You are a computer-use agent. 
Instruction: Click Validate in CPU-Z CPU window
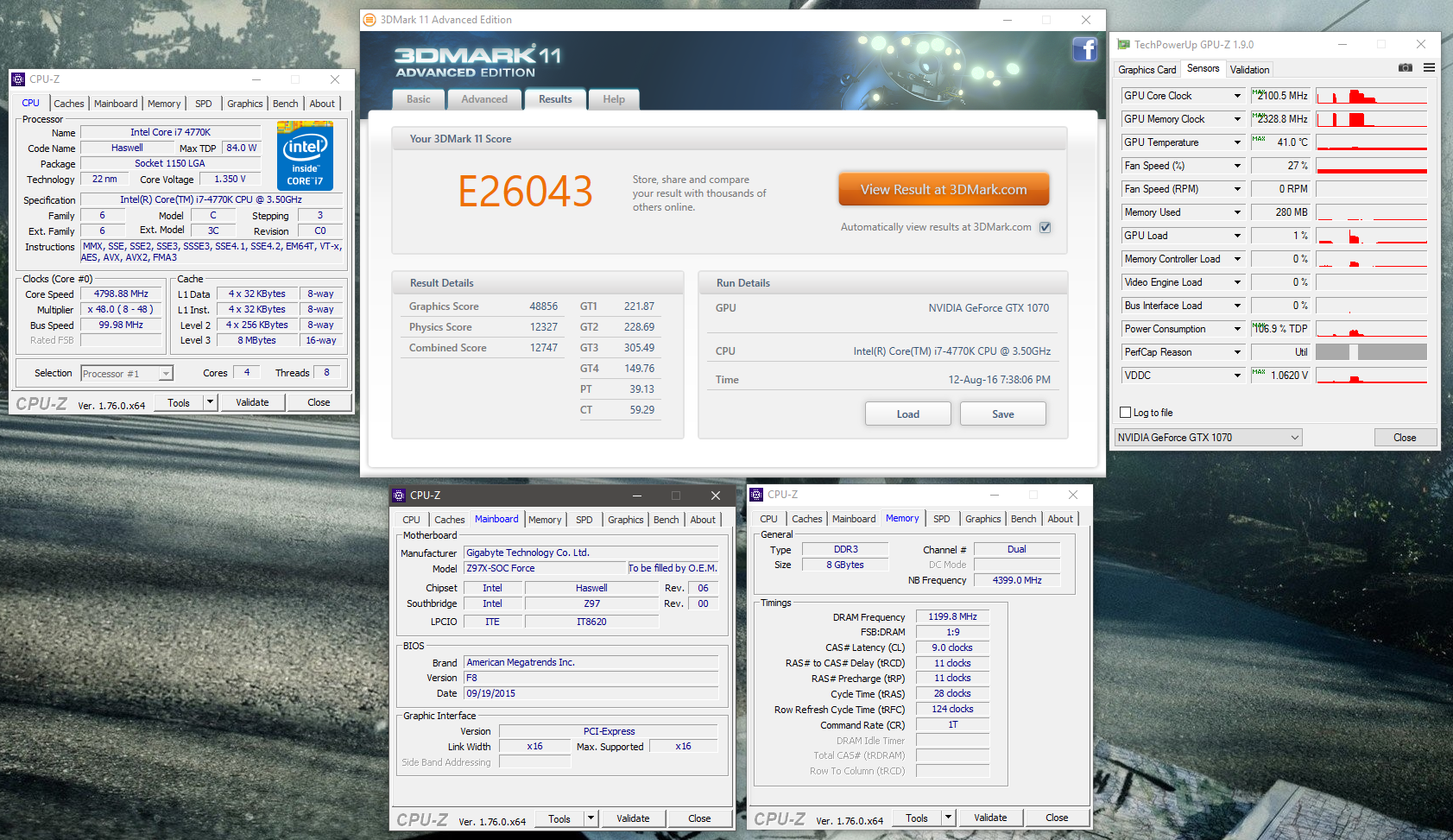click(252, 402)
